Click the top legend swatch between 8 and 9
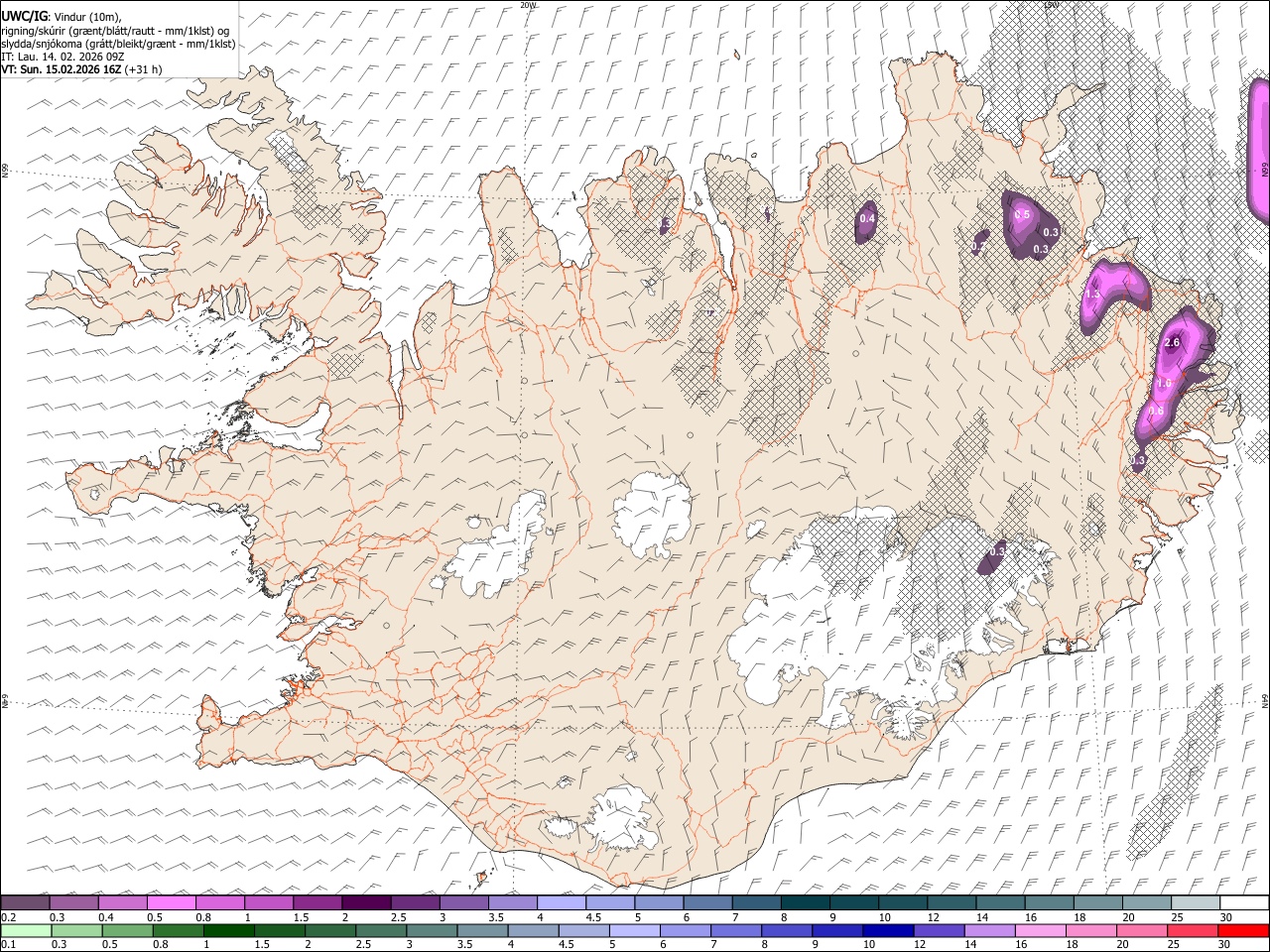Screen dimensions: 1270x952 click(804, 903)
